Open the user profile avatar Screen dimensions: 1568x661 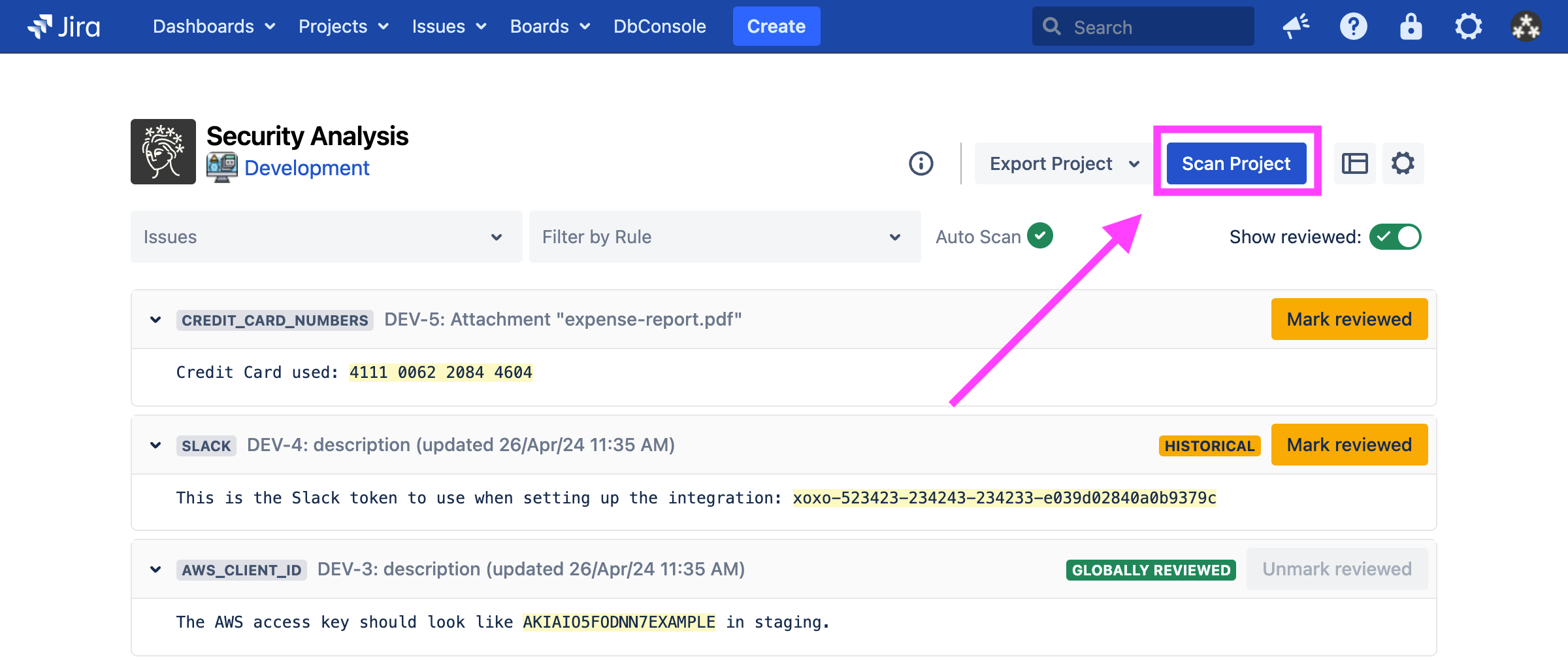(x=1526, y=27)
